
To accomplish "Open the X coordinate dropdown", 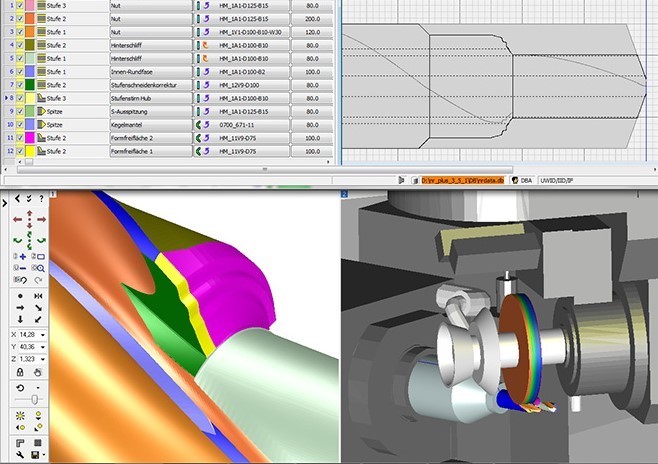I will [43, 333].
